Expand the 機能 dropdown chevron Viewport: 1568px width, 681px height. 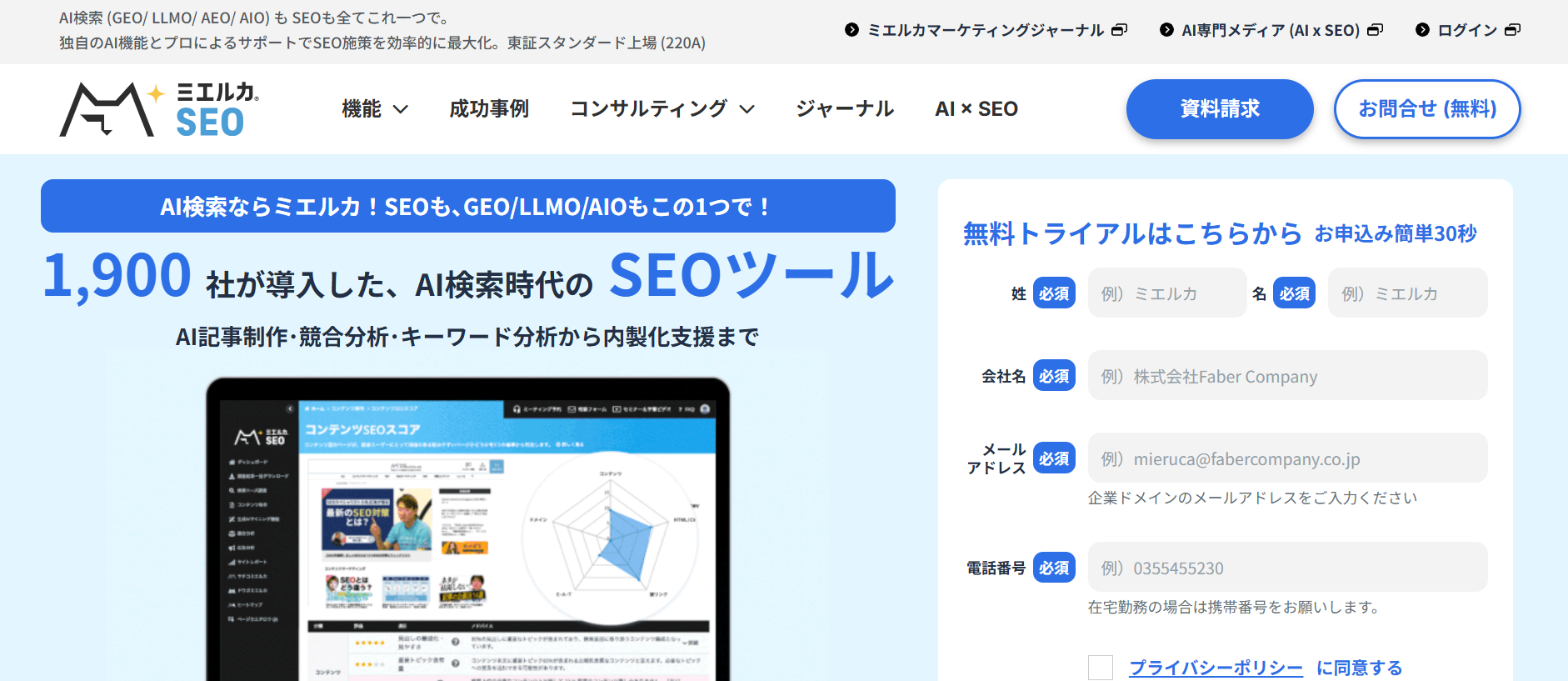pos(401,109)
